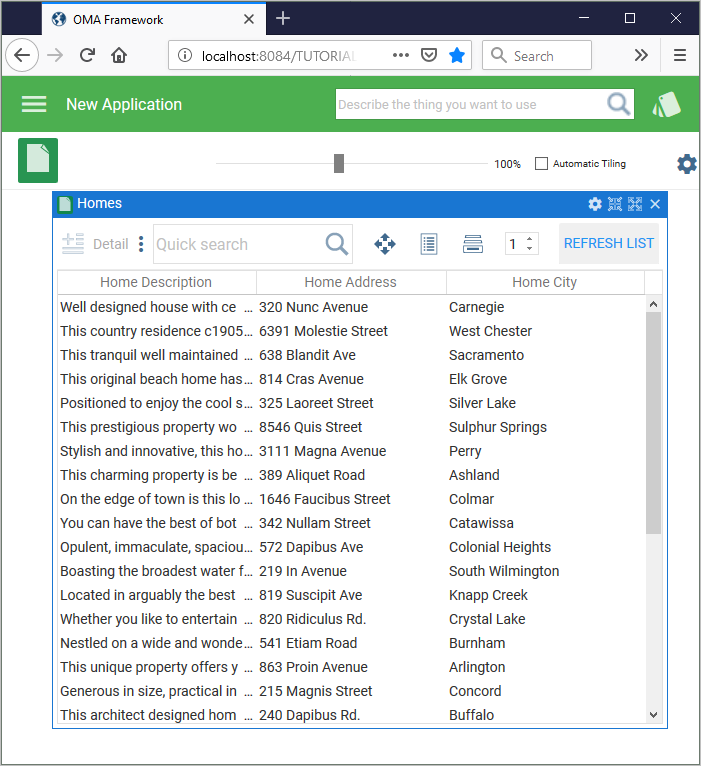Screen dimensions: 701x766
Task: Click the list scrollbar down arrow
Action: pos(654,715)
